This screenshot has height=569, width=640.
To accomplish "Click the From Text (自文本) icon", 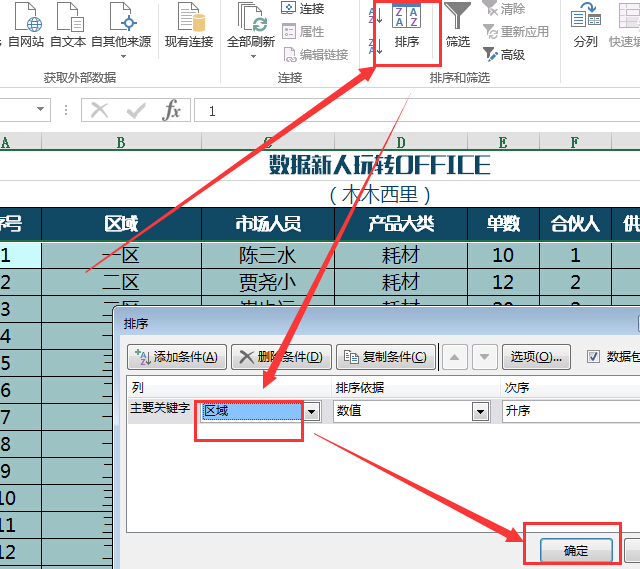I will coord(69,24).
